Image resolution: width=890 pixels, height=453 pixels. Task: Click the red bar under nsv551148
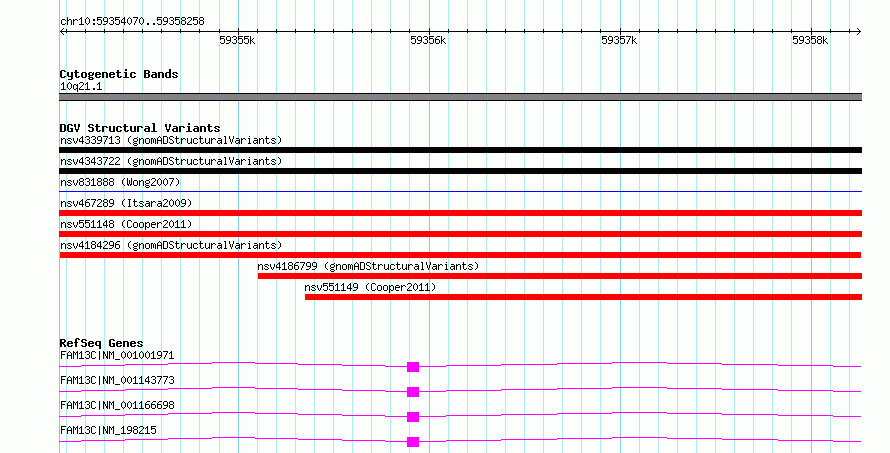click(x=460, y=234)
